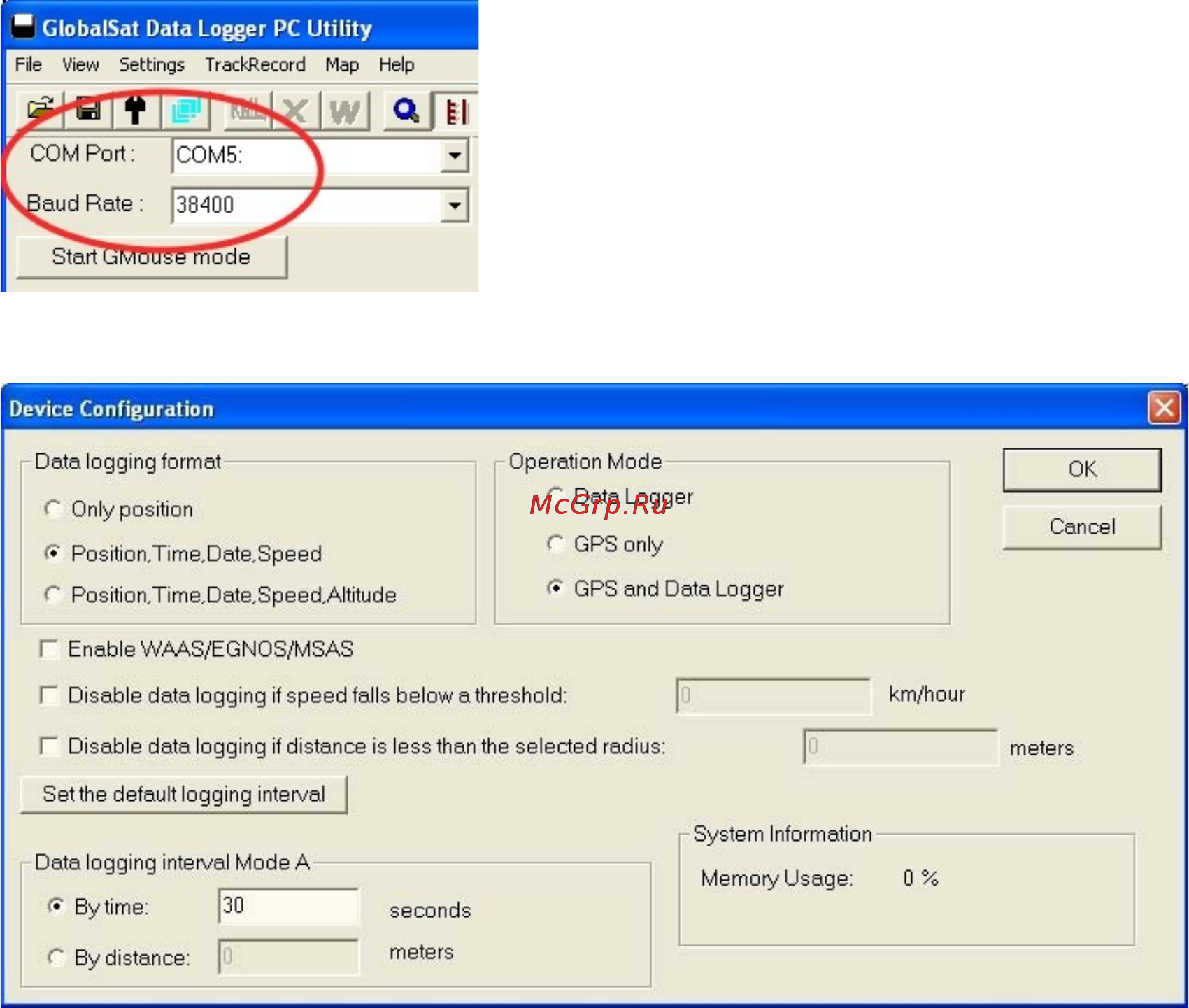Image resolution: width=1189 pixels, height=1008 pixels.
Task: Click the floppy disk save icon
Action: click(x=89, y=110)
